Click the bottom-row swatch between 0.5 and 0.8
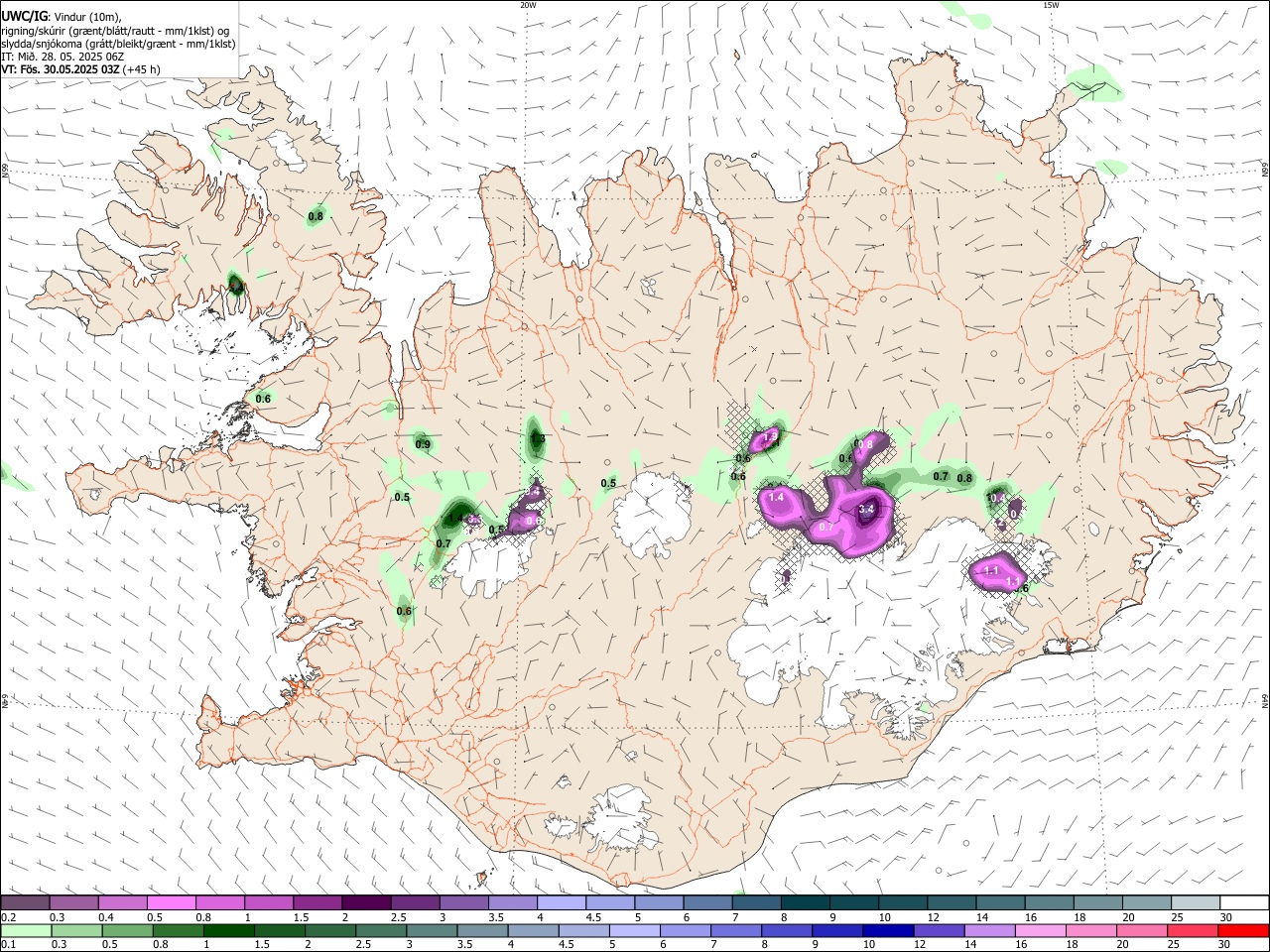The height and width of the screenshot is (952, 1270). [x=126, y=931]
